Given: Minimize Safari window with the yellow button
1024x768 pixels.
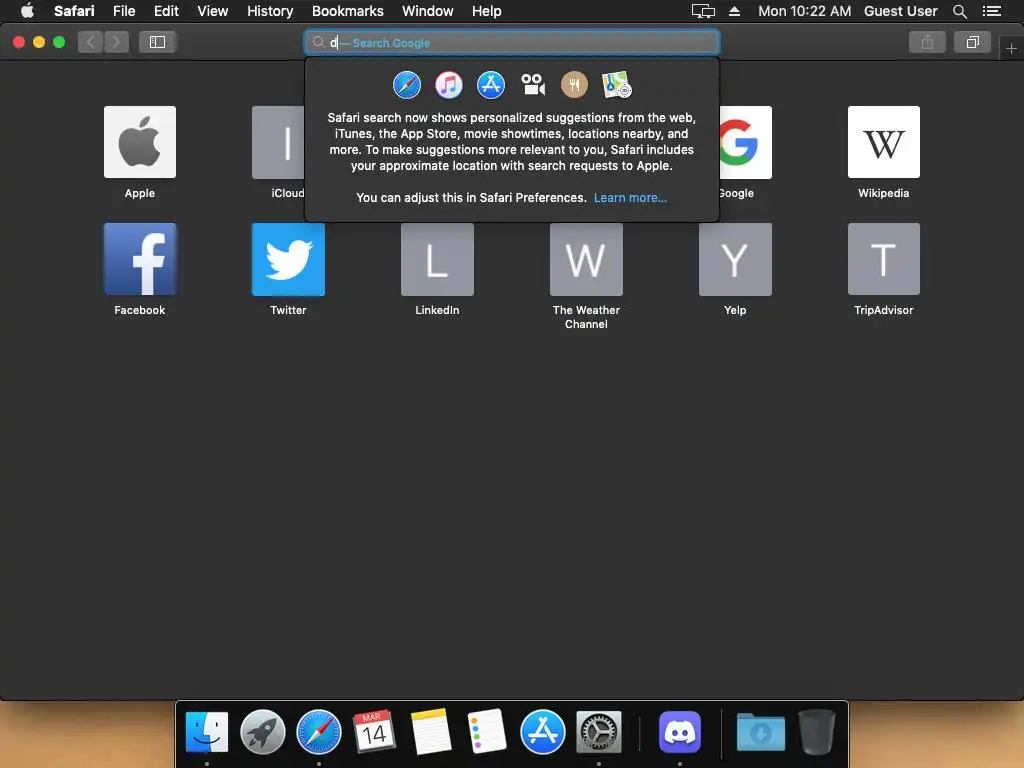Looking at the screenshot, I should (x=39, y=42).
